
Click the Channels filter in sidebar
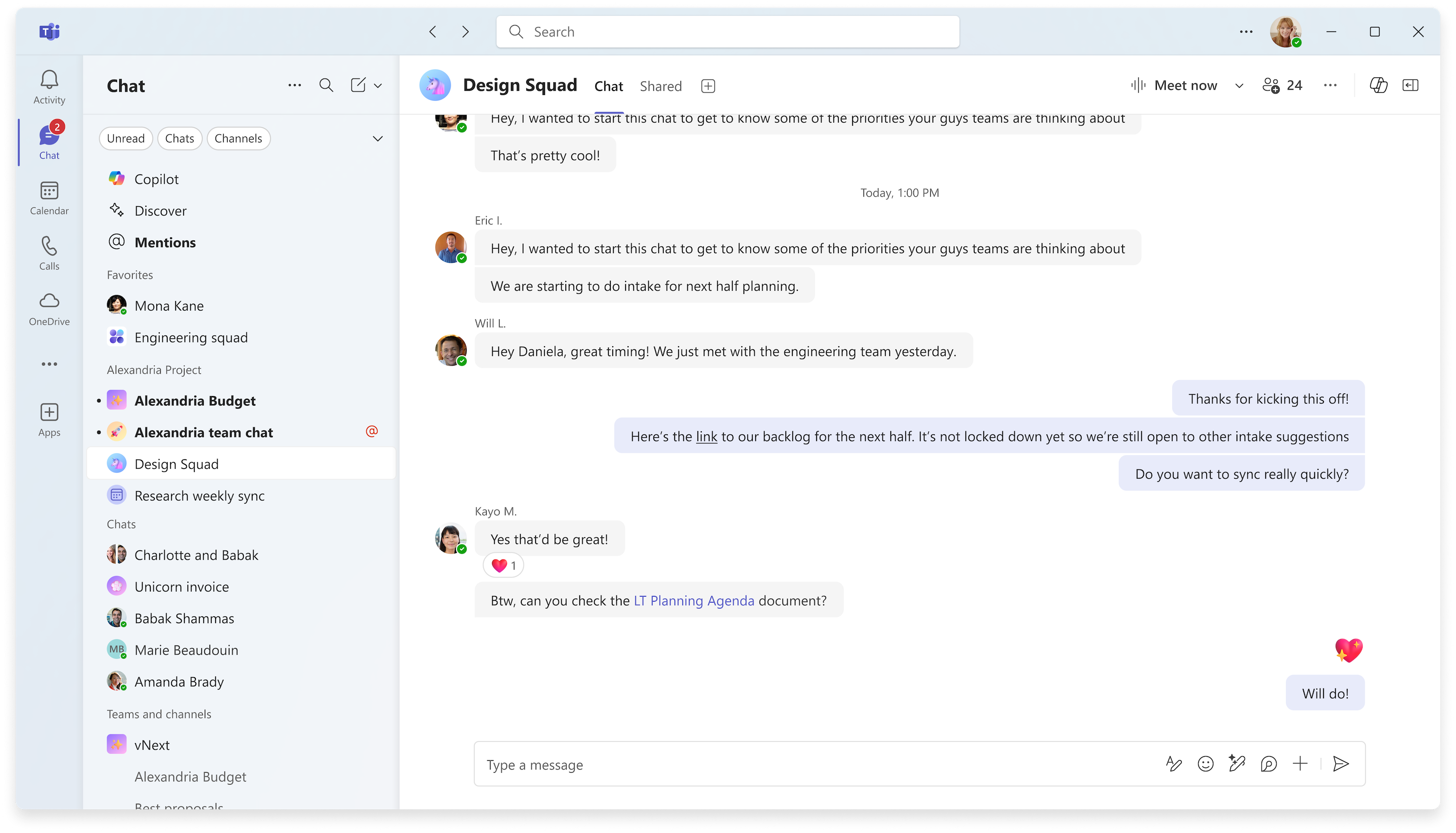(x=239, y=138)
